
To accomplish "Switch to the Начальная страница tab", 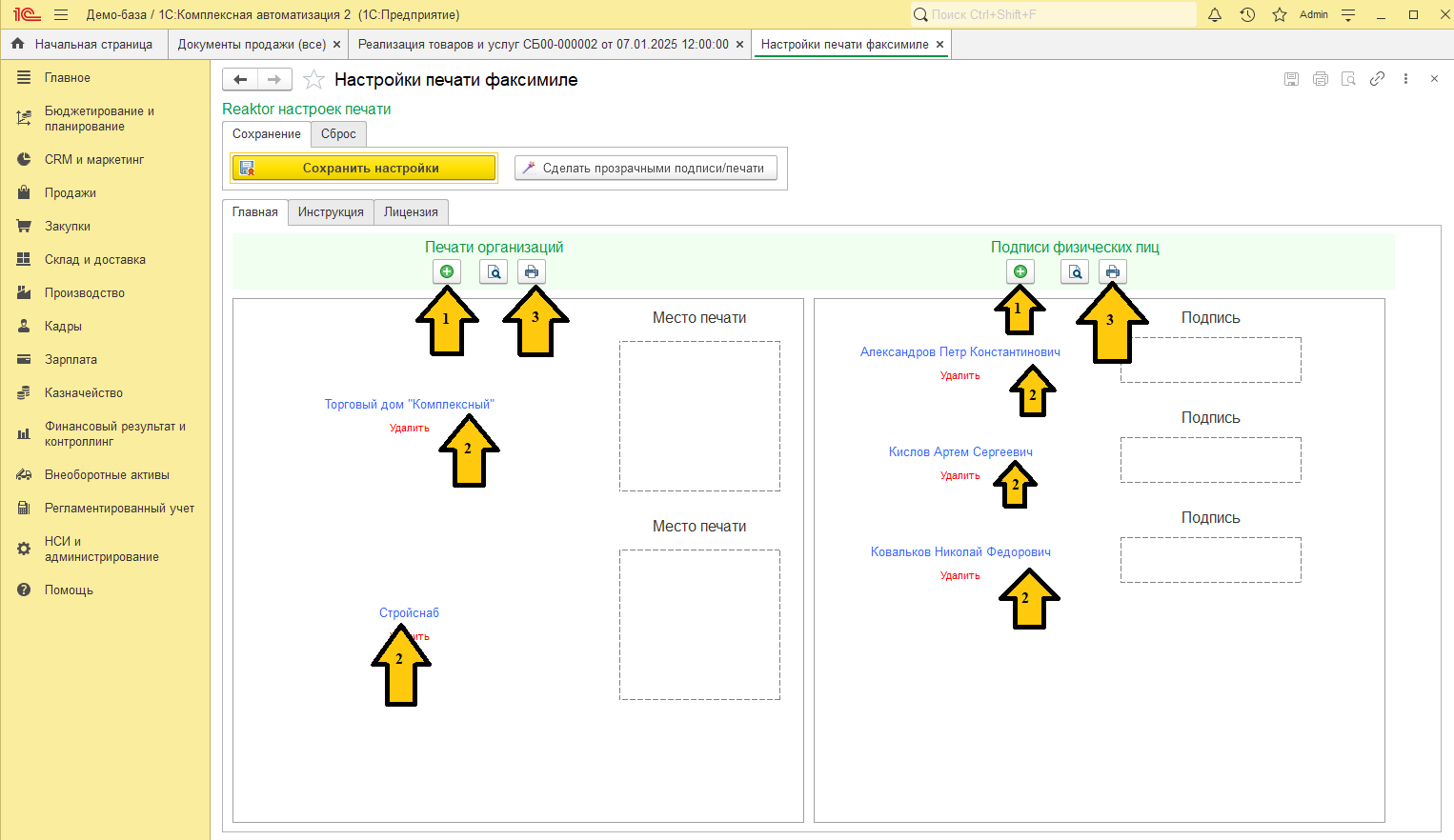I will 84,45.
